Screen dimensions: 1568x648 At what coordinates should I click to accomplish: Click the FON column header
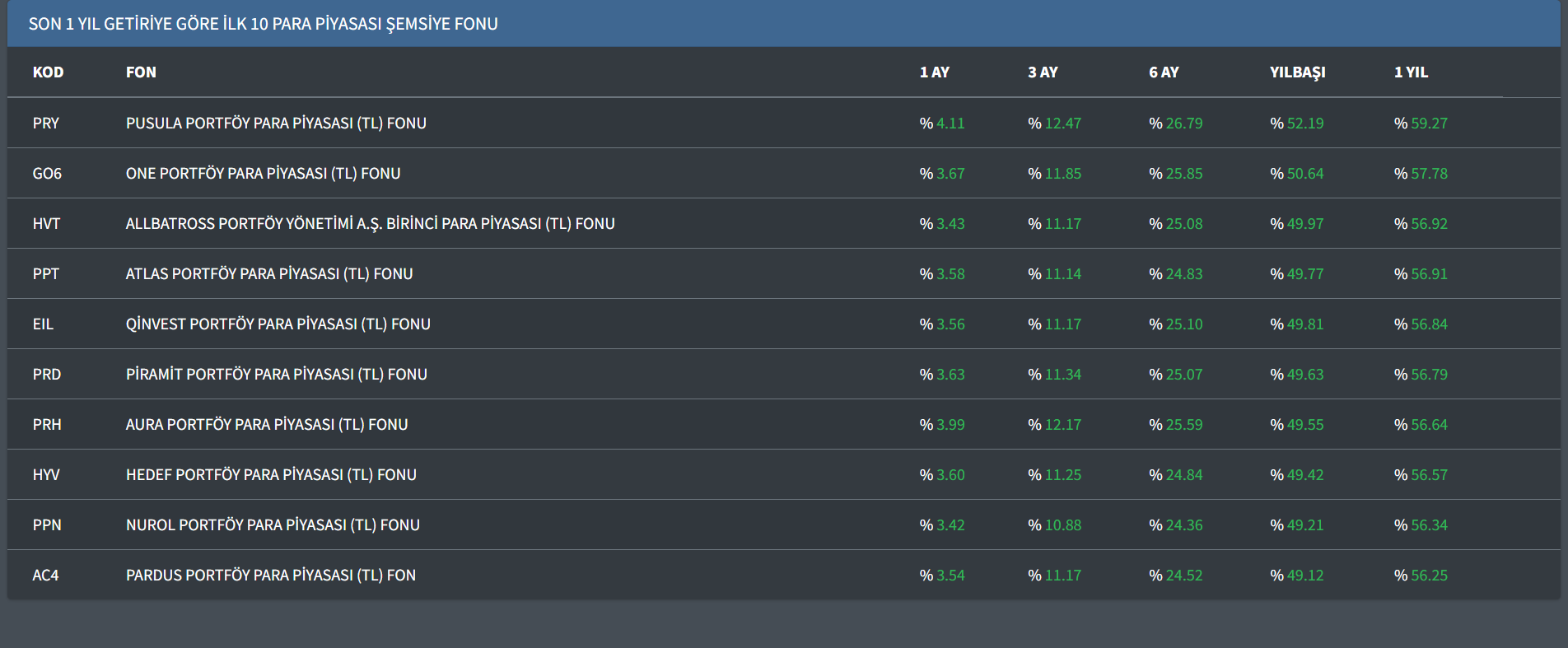point(141,72)
